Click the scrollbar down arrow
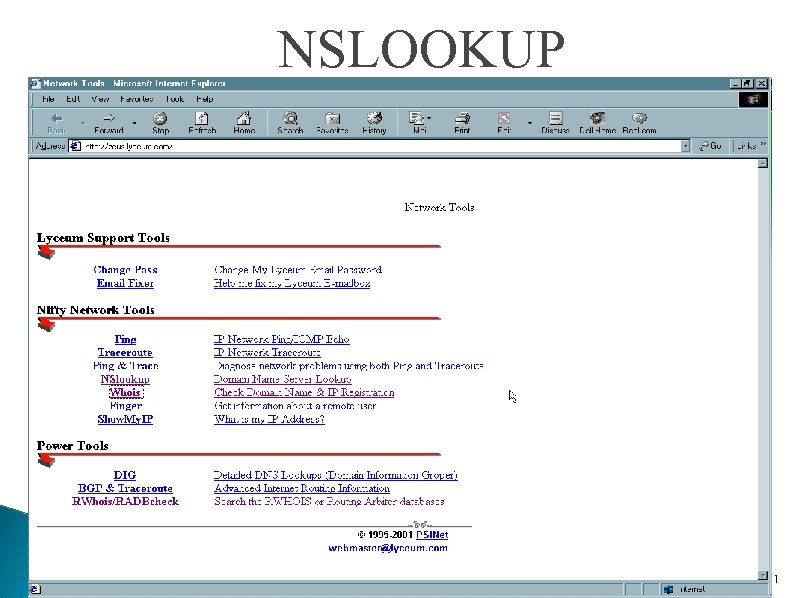799x598 pixels. (763, 575)
